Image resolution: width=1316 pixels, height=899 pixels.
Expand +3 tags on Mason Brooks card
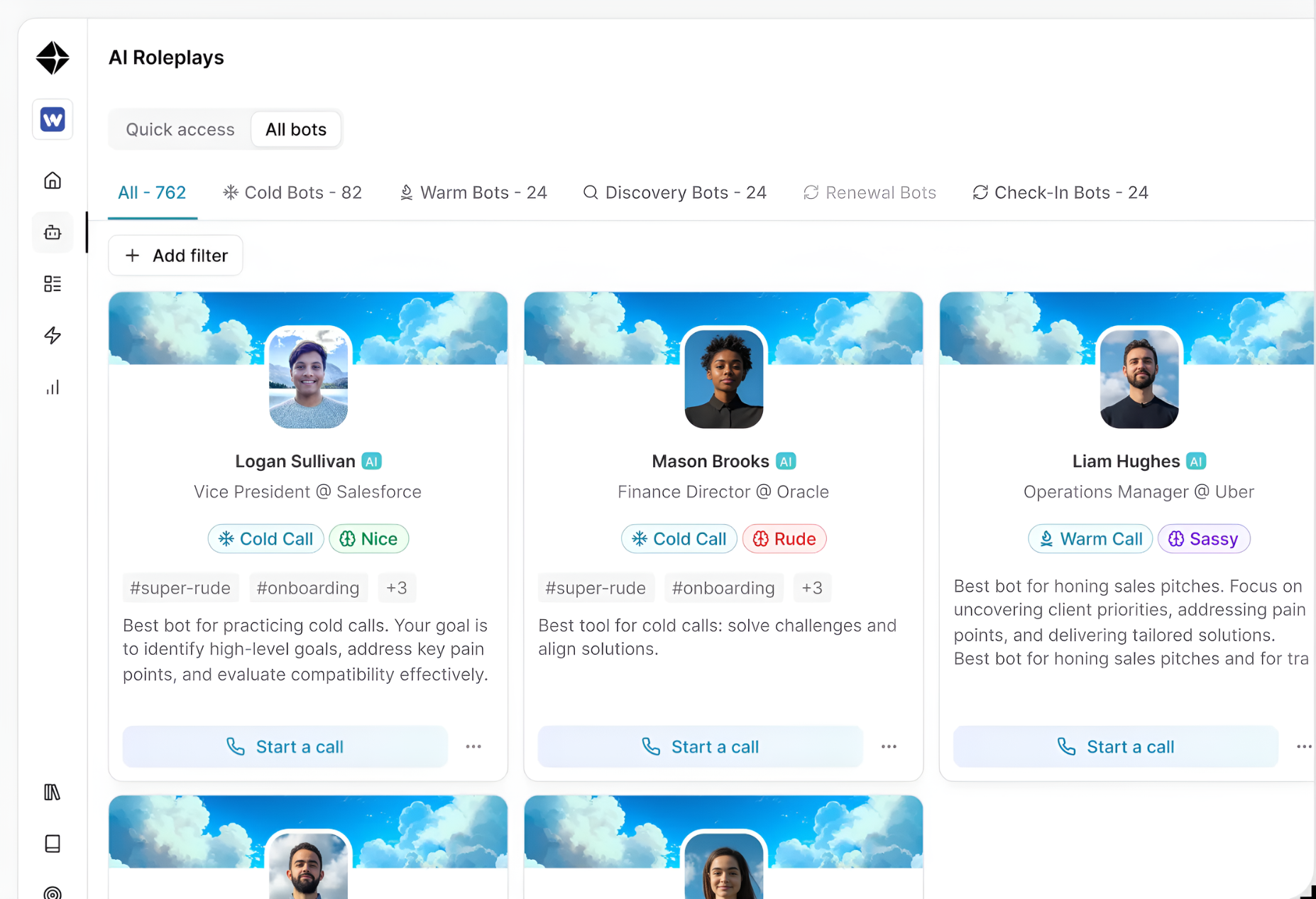[812, 588]
